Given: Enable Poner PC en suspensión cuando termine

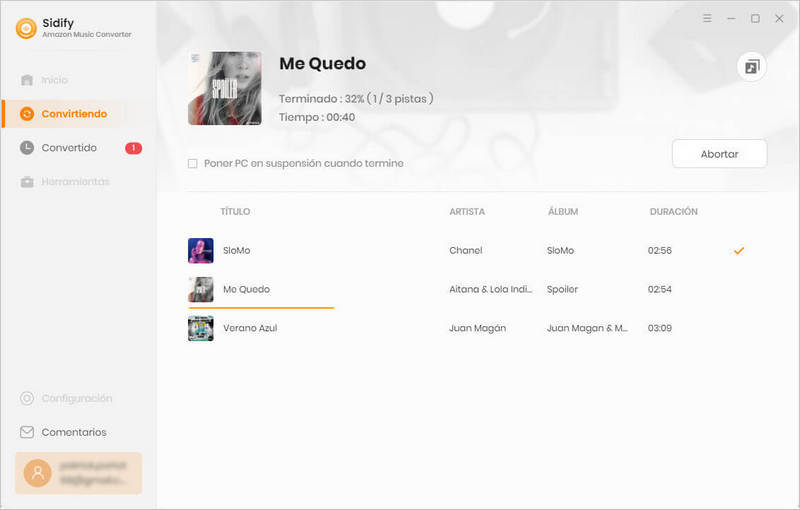Looking at the screenshot, I should [193, 164].
